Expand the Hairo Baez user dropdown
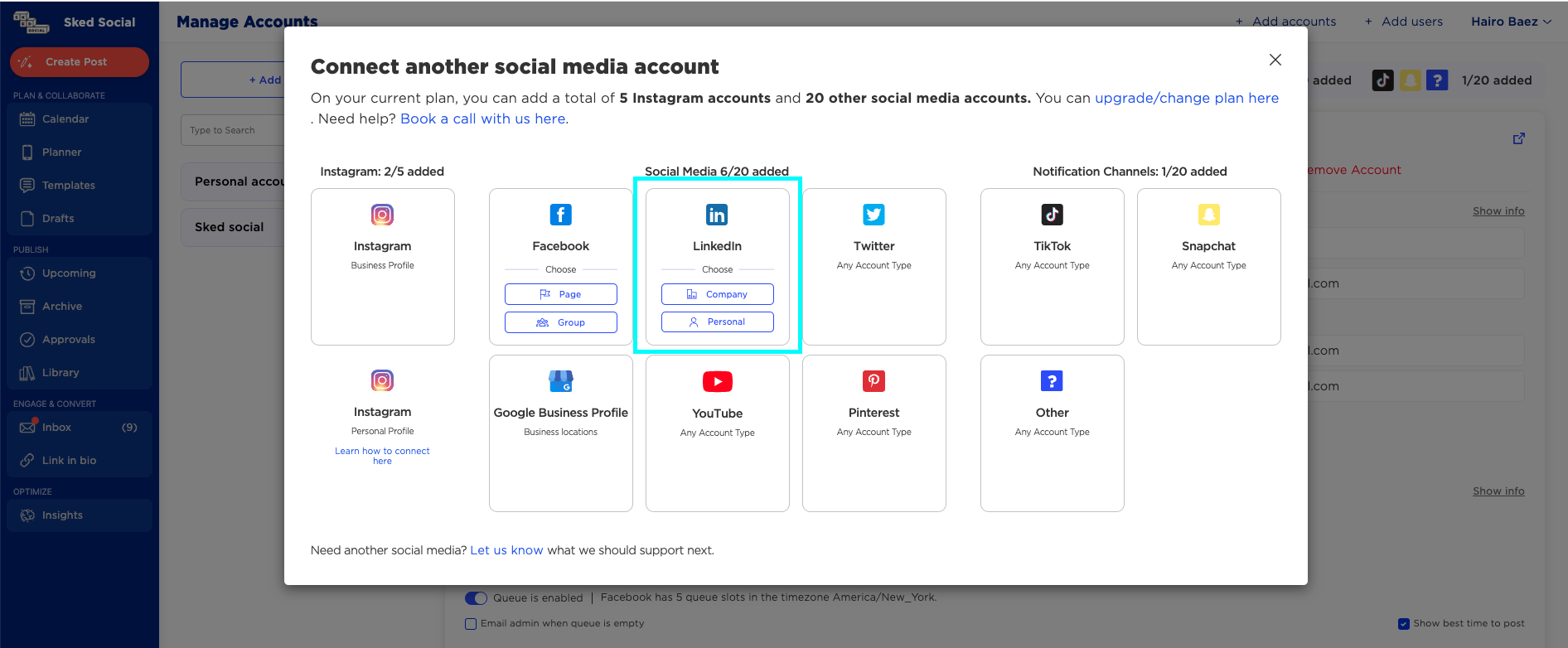This screenshot has width=1568, height=648. 1512,22
